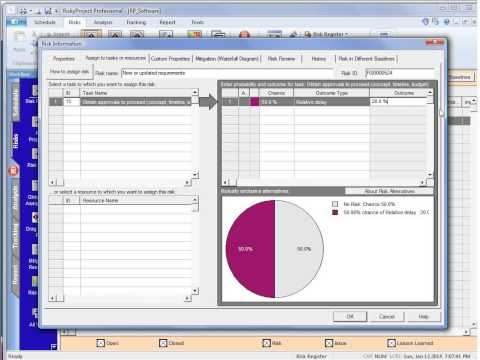This screenshot has height=360, width=480.
Task: Go to the Risk Review tab
Action: (x=281, y=59)
